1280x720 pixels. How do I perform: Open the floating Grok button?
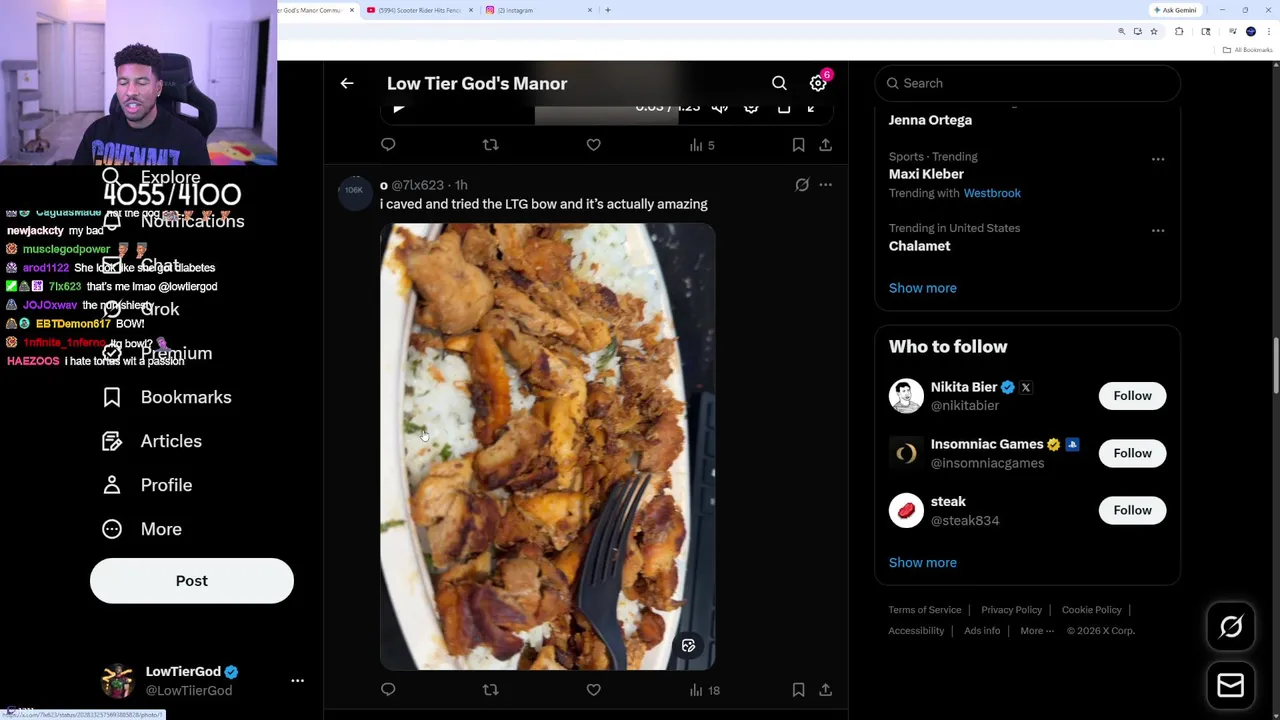coord(1231,627)
